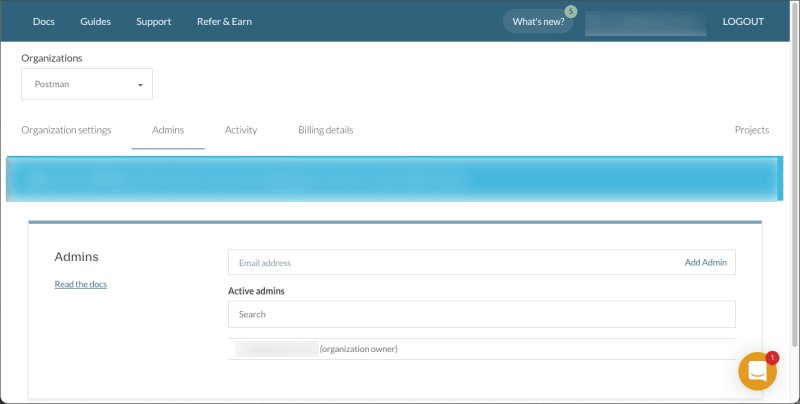The width and height of the screenshot is (800, 404).
Task: Go to Guides in the top bar
Action: click(95, 21)
